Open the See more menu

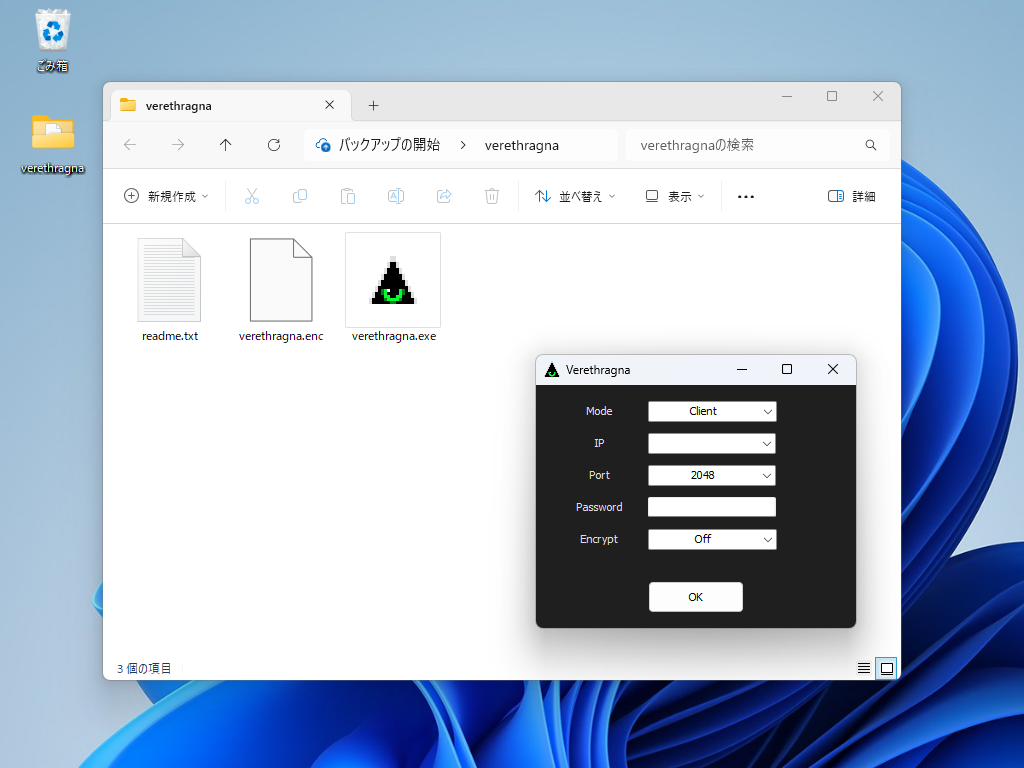tap(745, 196)
